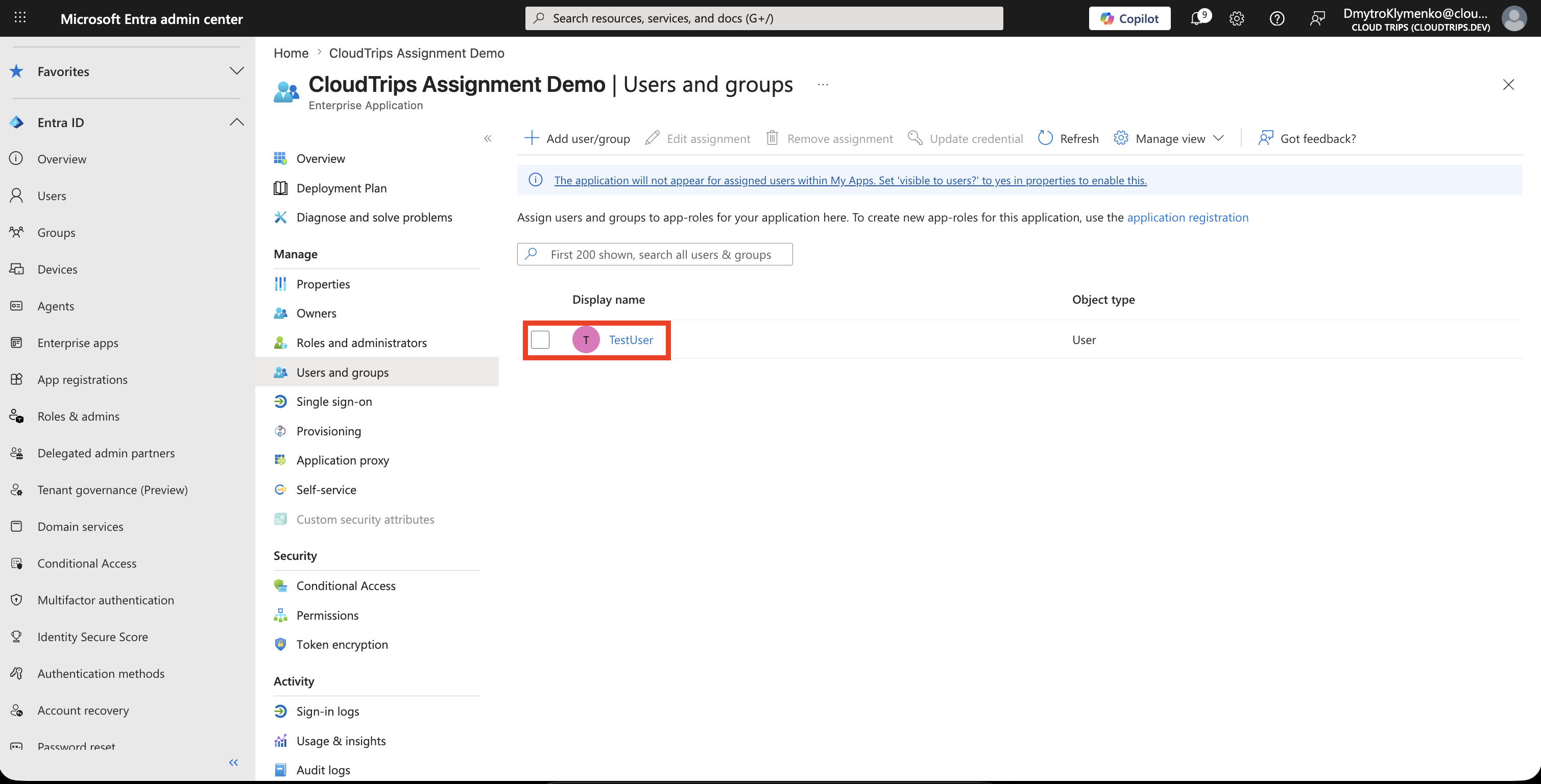Image resolution: width=1541 pixels, height=784 pixels.
Task: Collapse the Entra ID section
Action: coord(236,122)
